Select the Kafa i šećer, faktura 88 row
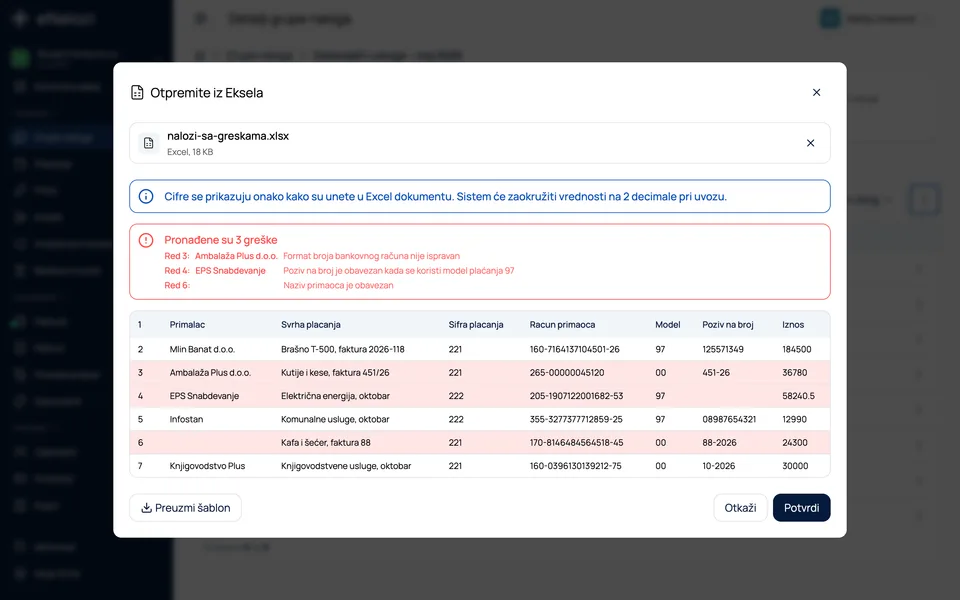This screenshot has width=960, height=600. (x=479, y=443)
